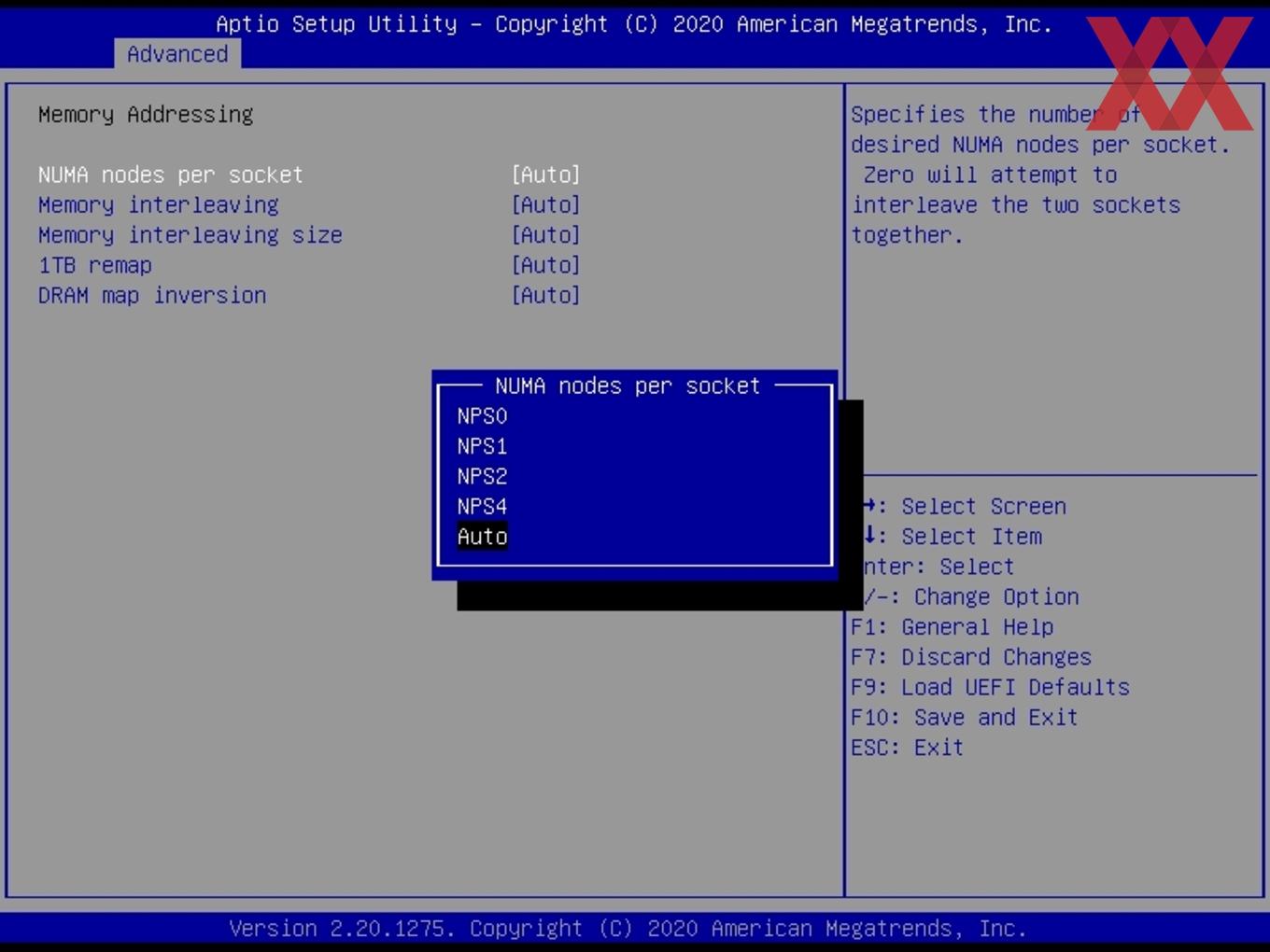Select NPS0 in the popup list
The image size is (1270, 952).
[x=482, y=416]
